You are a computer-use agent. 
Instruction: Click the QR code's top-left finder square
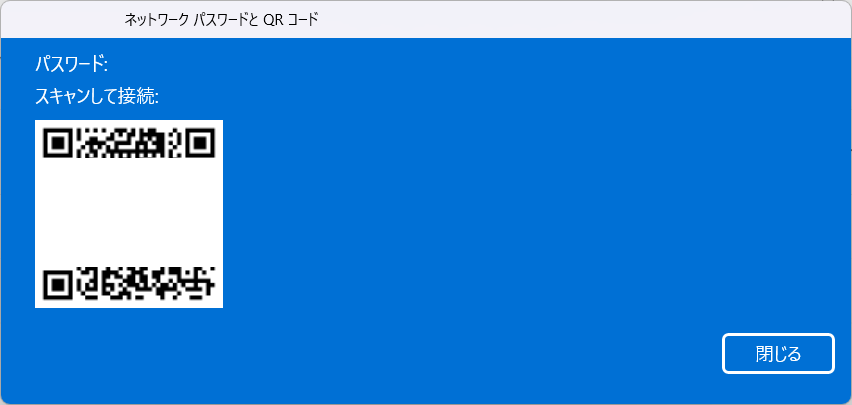coord(57,142)
